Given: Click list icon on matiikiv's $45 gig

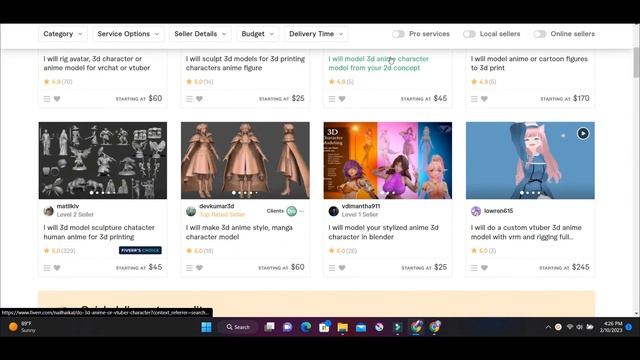Looking at the screenshot, I should click(47, 268).
